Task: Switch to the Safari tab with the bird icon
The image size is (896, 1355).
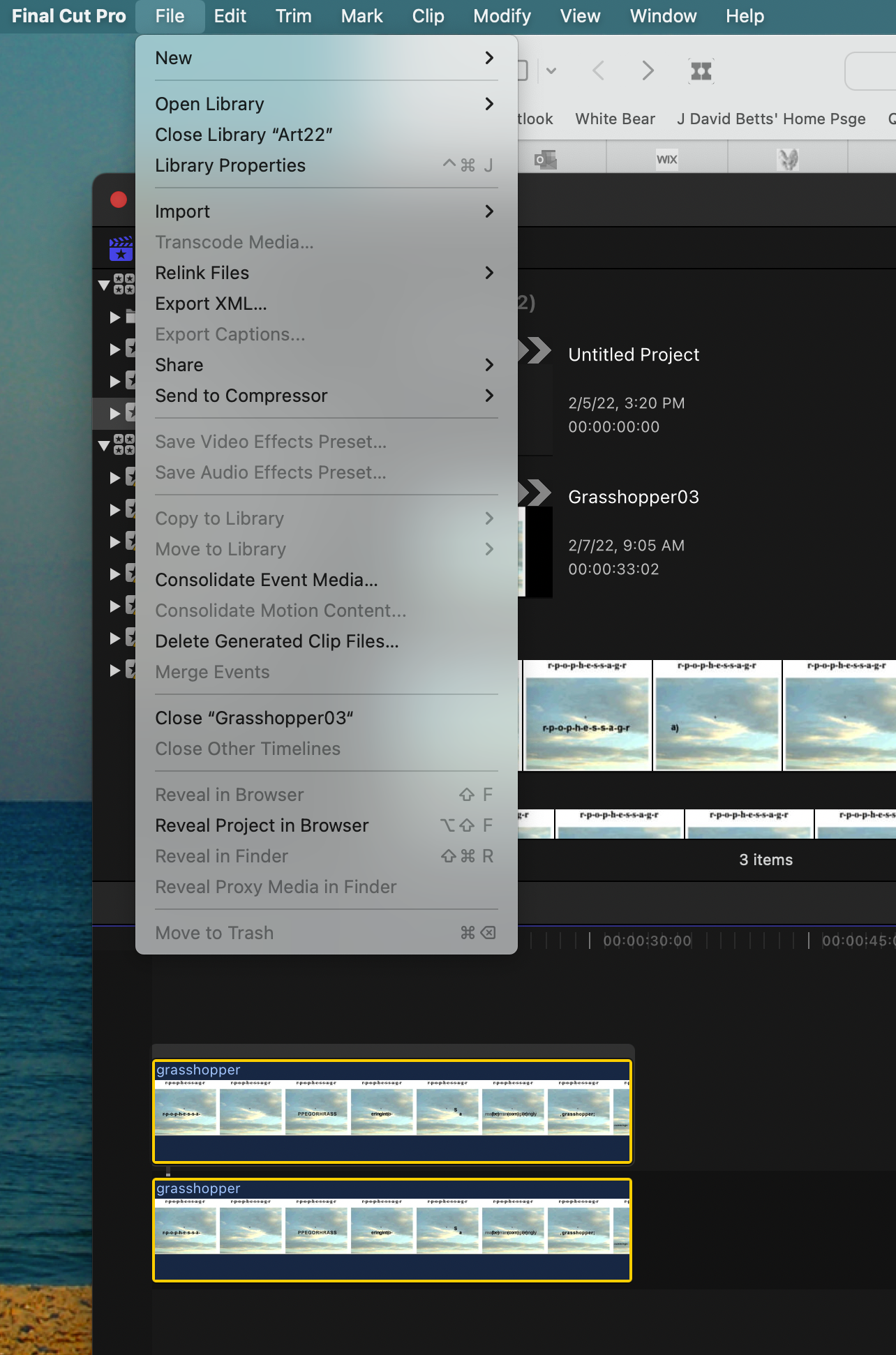Action: pos(788,160)
